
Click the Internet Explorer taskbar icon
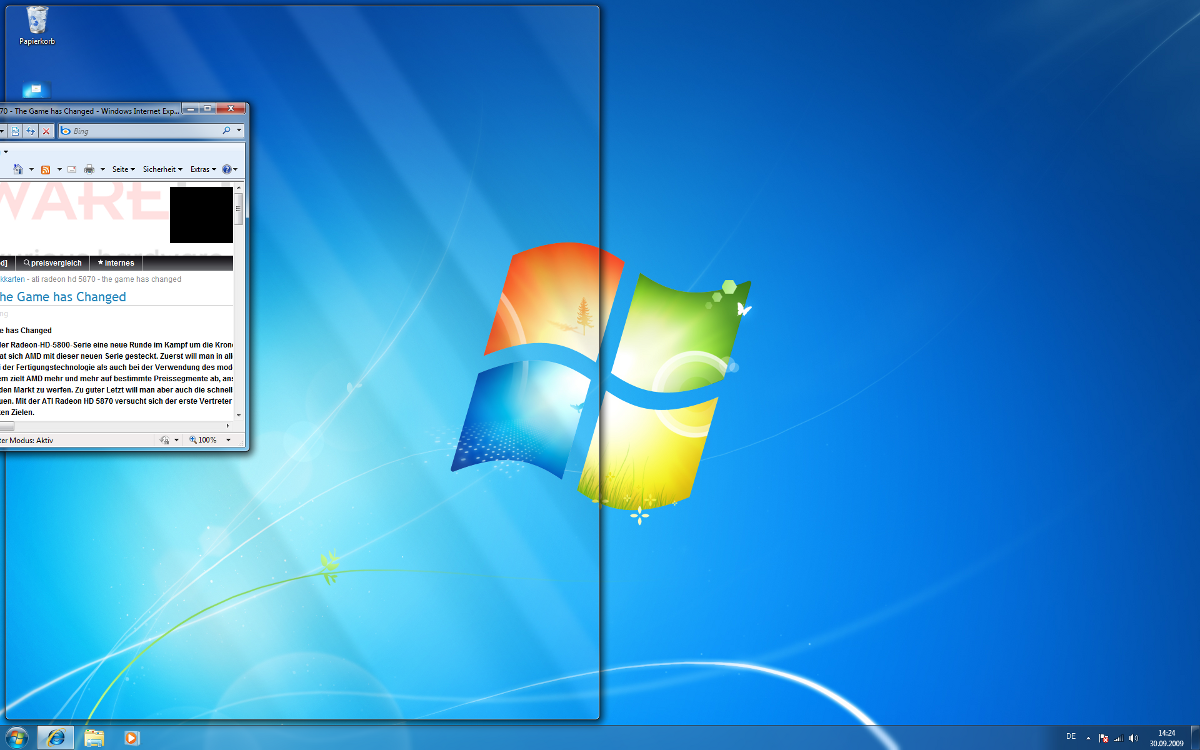pyautogui.click(x=56, y=737)
